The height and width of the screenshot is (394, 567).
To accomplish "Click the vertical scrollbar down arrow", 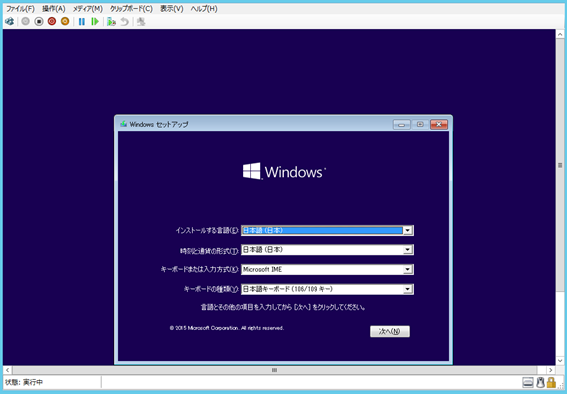I will tap(560, 360).
